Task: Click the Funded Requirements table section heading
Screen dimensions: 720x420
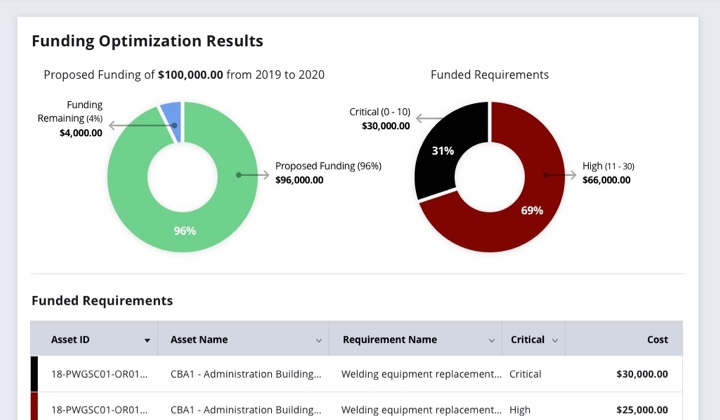Action: 102,301
